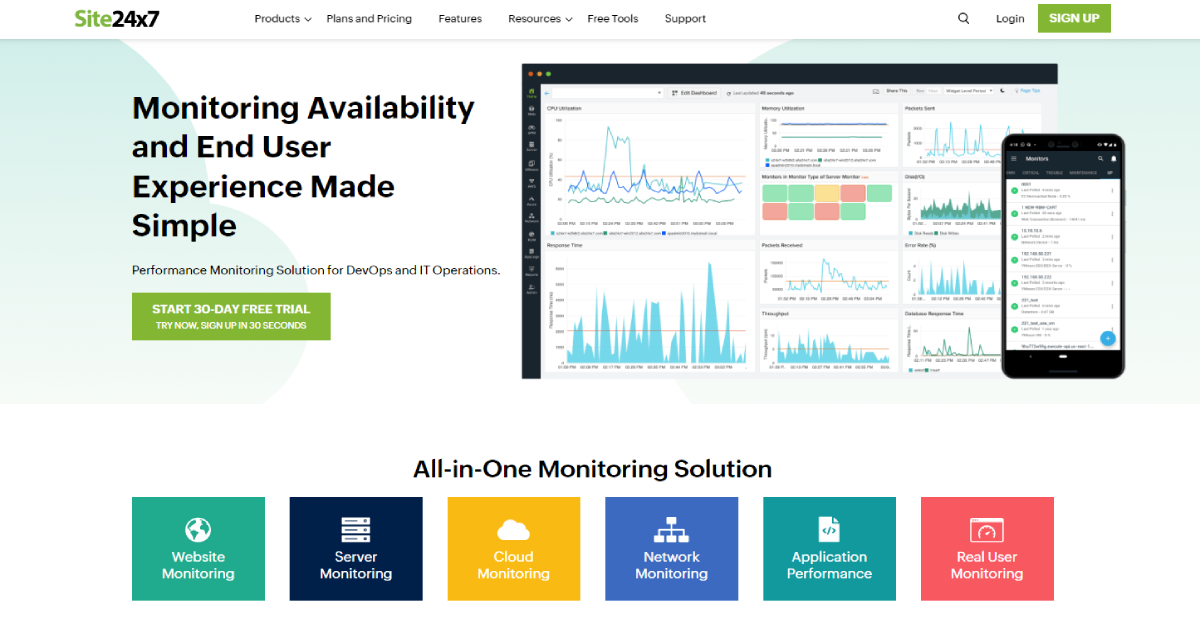Open the hamburger menu on the phone Monitors screen

1013,158
